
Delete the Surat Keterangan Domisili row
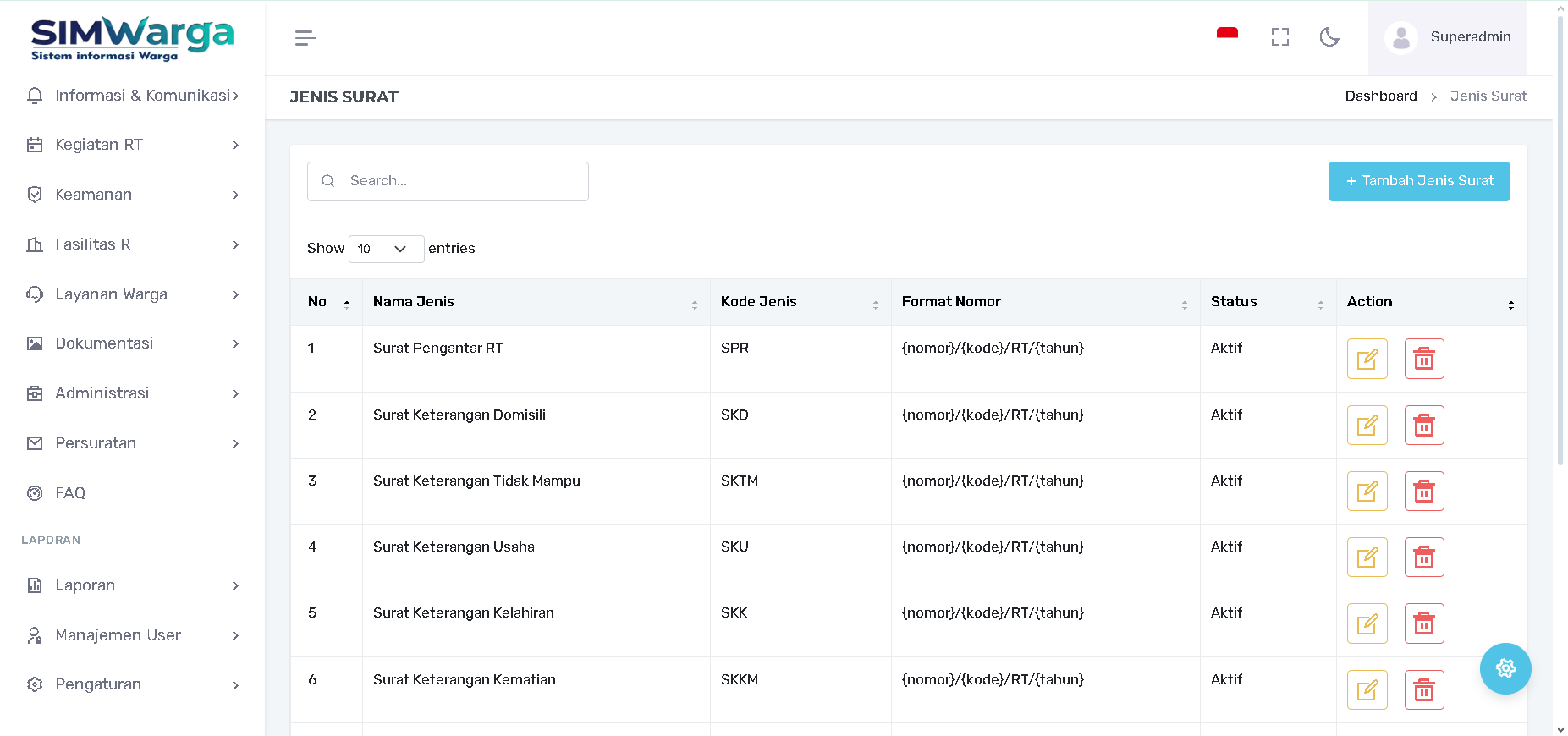(1423, 426)
